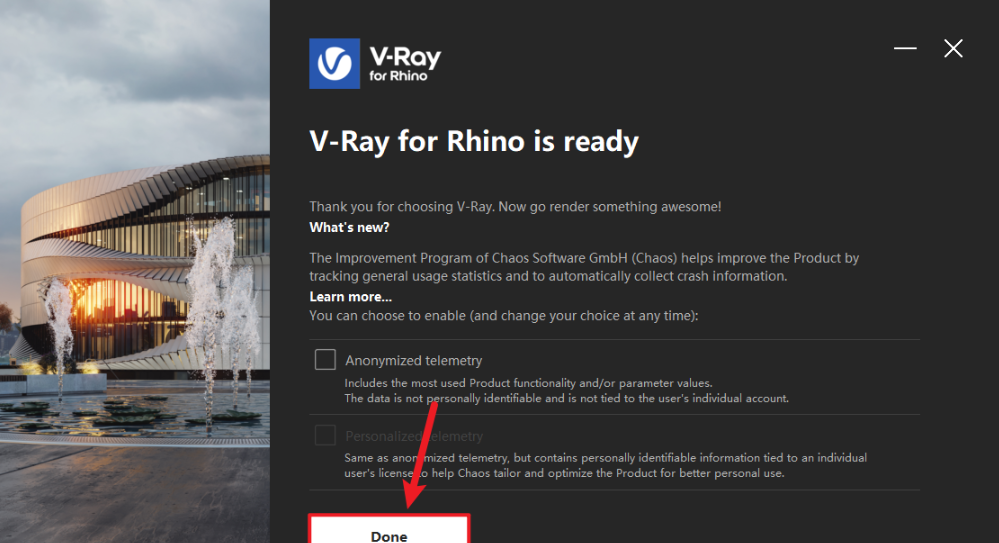This screenshot has width=999, height=543.
Task: Click the blue V-Ray logo icon
Action: (334, 63)
